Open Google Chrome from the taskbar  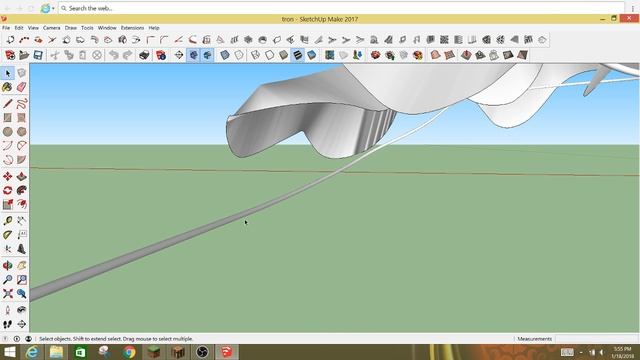pyautogui.click(x=129, y=352)
